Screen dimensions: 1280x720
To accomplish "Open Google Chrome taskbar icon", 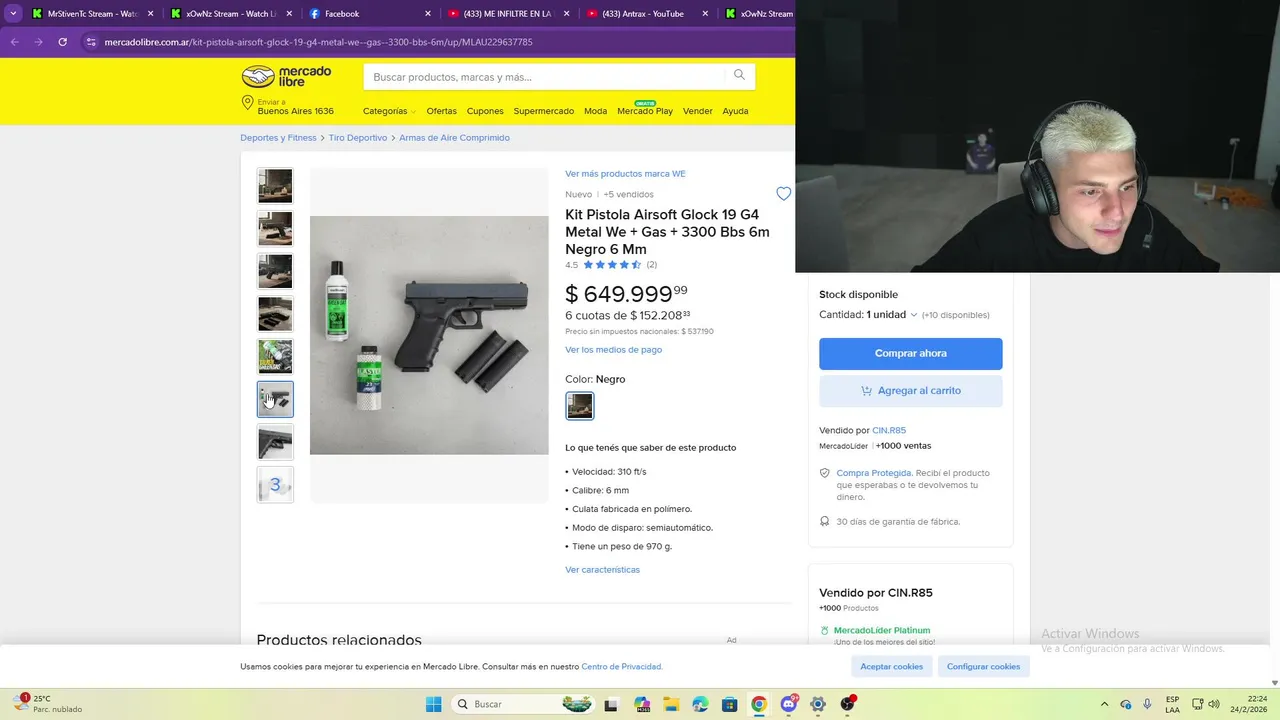I will pos(759,704).
